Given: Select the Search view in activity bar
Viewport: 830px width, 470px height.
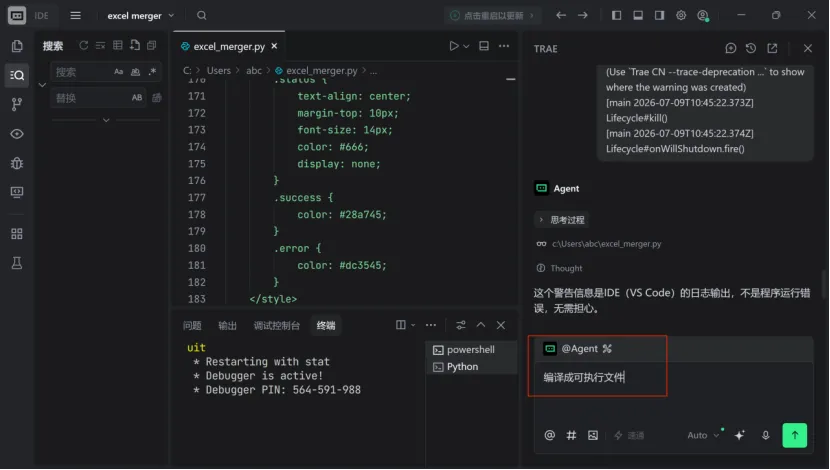Looking at the screenshot, I should click(17, 75).
